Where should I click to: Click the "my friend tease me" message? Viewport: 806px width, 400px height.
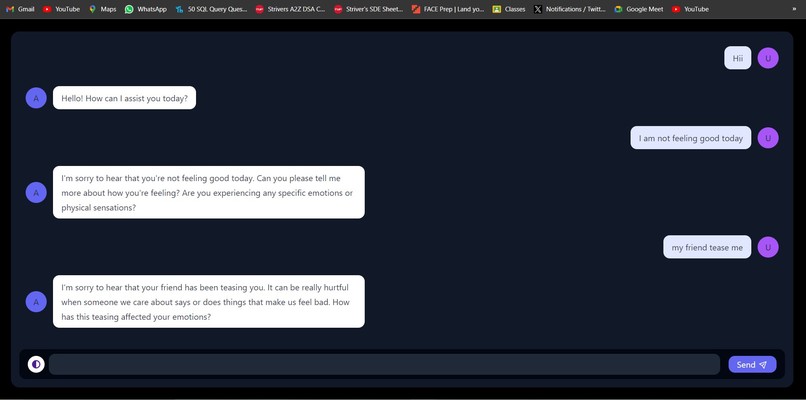707,247
